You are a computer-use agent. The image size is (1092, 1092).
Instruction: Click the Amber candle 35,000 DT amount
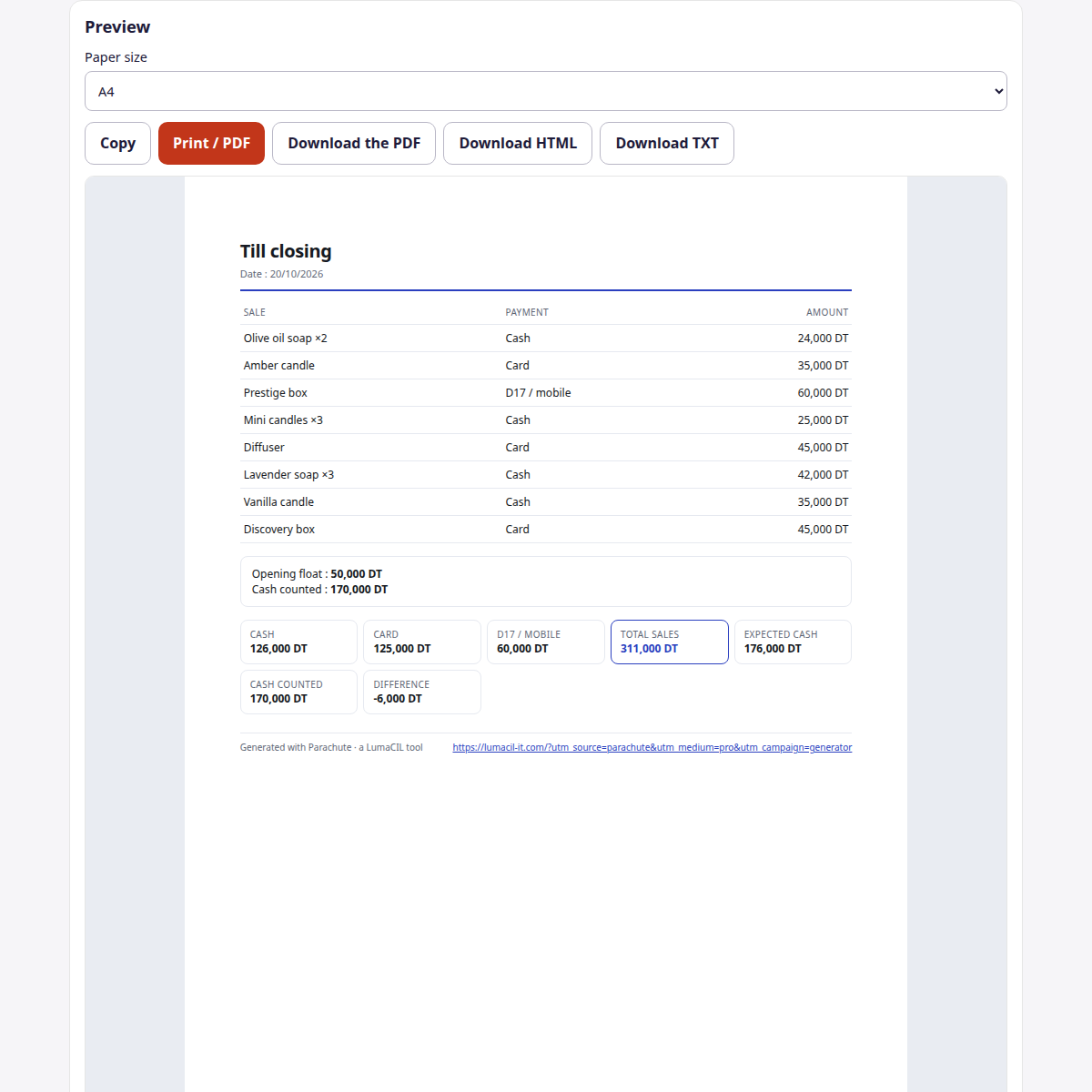tap(823, 366)
